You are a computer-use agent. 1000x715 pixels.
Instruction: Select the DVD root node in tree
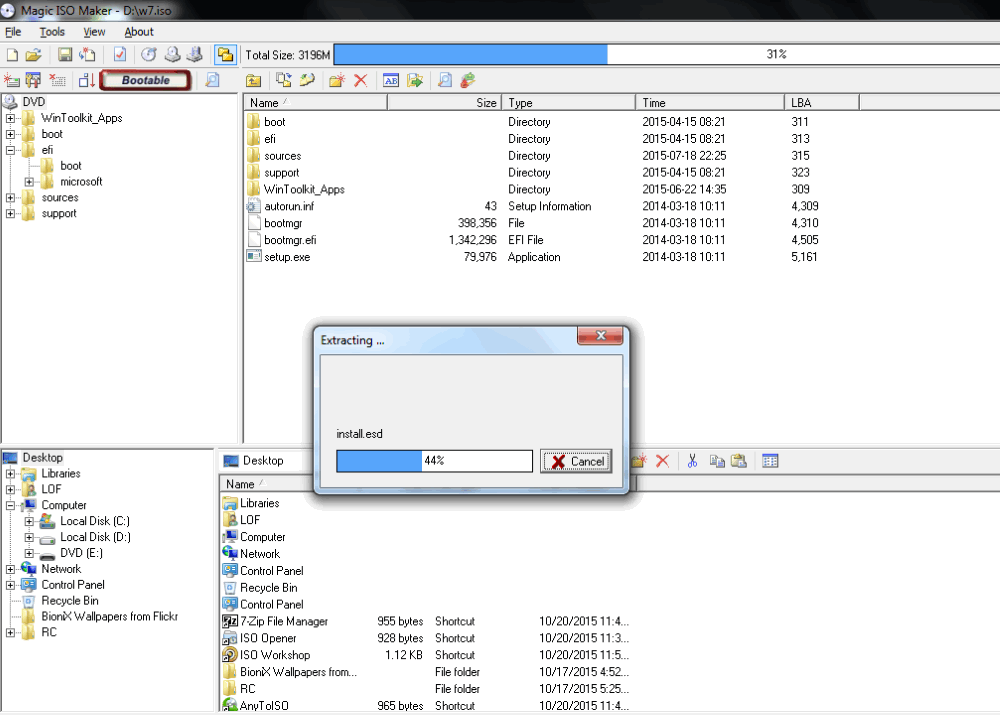33,102
